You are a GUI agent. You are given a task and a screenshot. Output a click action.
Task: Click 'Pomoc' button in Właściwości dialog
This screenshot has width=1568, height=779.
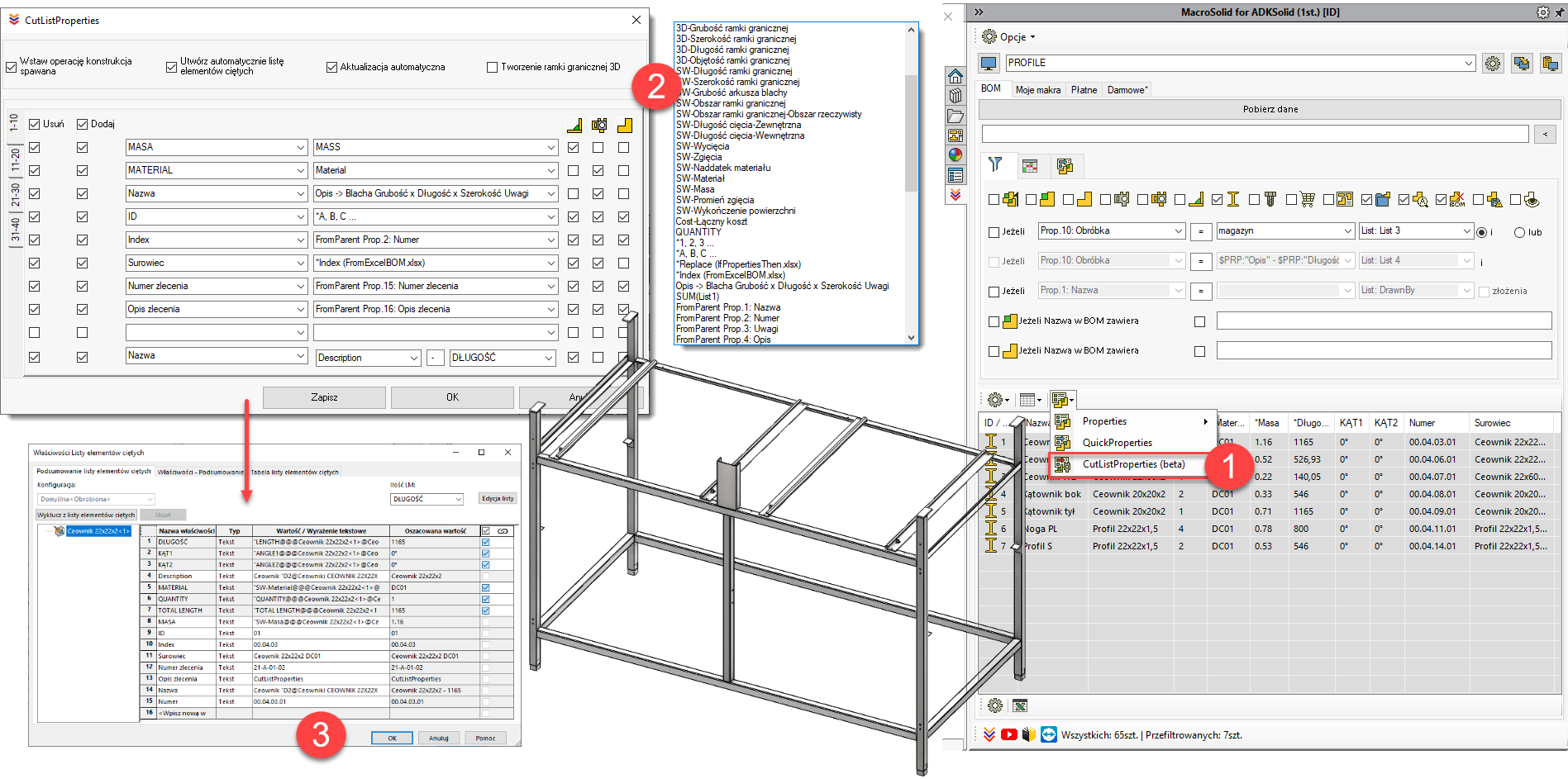485,738
